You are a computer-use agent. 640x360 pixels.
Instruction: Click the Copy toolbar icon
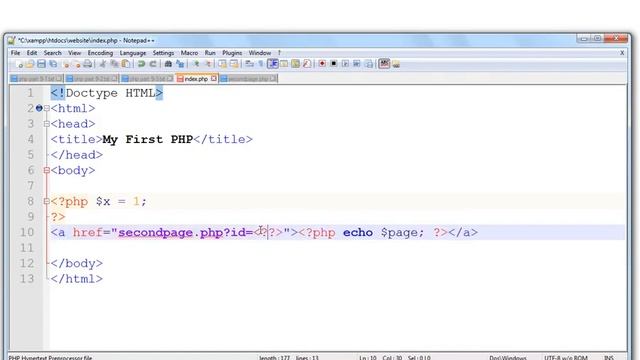pos(114,64)
